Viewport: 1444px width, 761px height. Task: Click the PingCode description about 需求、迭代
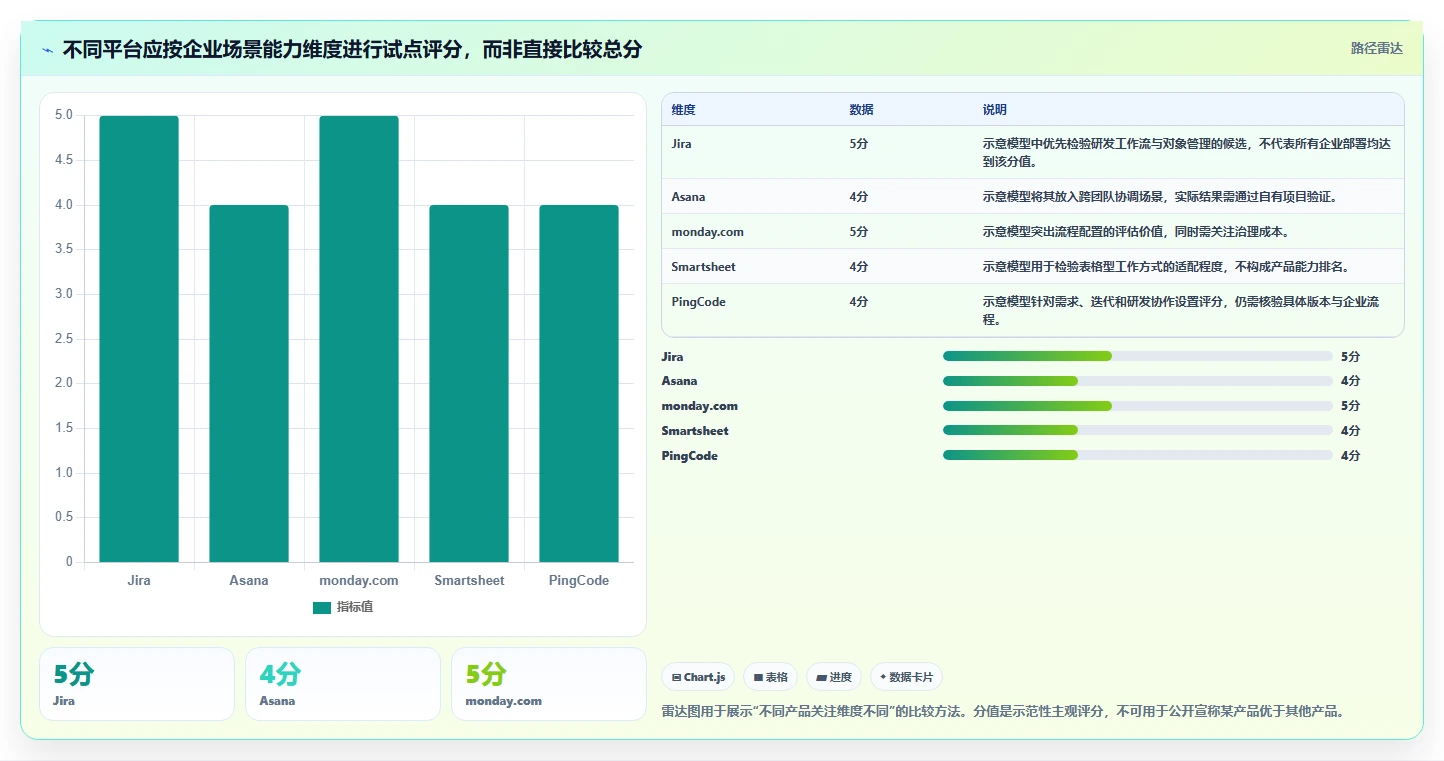coord(1182,310)
